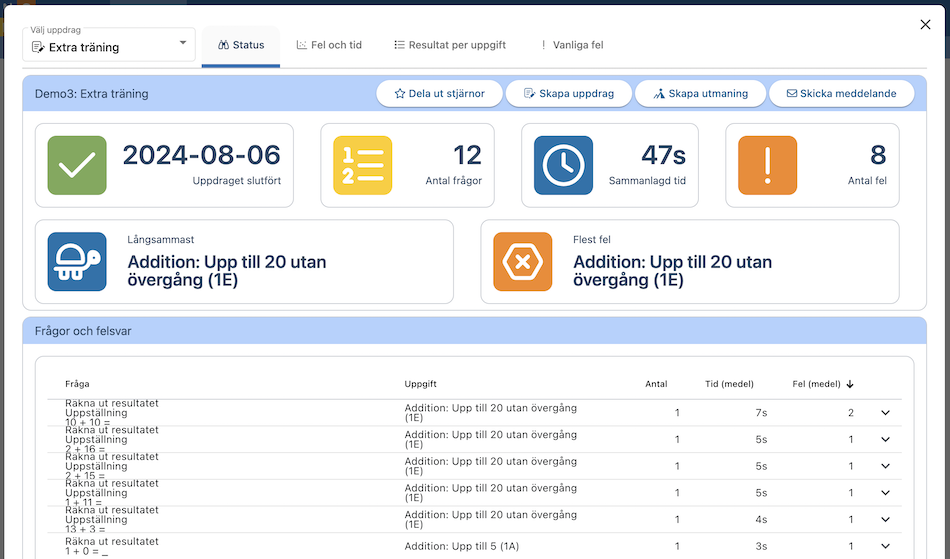The width and height of the screenshot is (950, 559).
Task: Switch to the Fel och tid tab
Action: click(x=329, y=45)
